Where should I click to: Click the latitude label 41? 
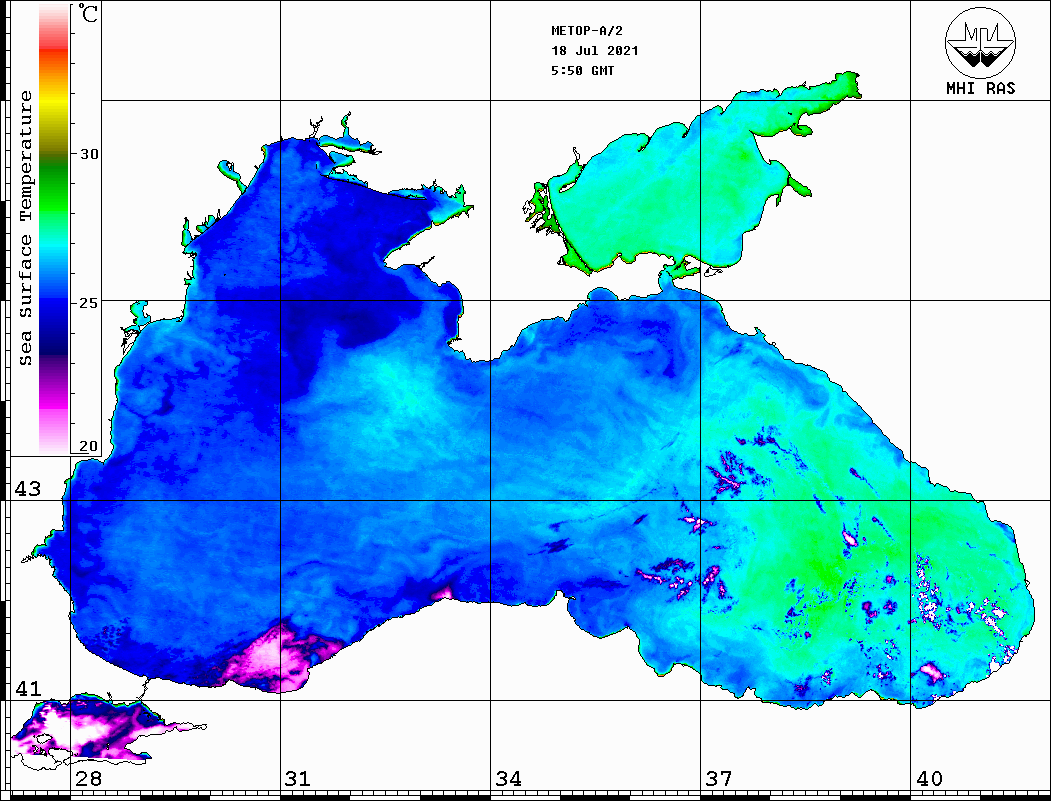click(26, 689)
